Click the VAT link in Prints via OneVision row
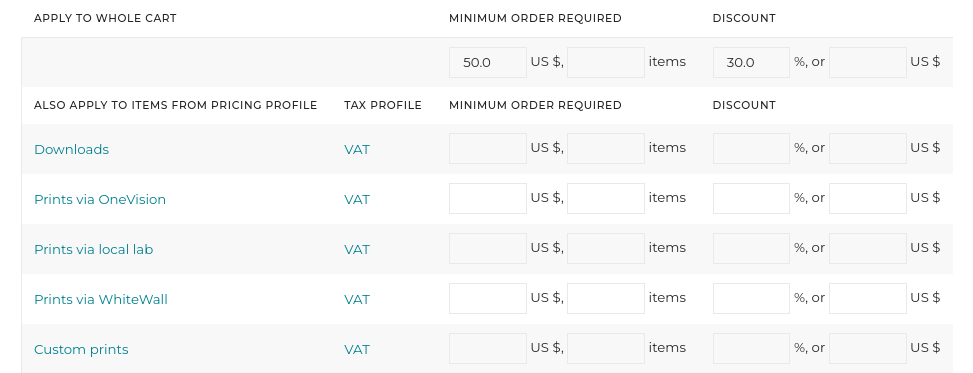The height and width of the screenshot is (373, 973). point(357,200)
